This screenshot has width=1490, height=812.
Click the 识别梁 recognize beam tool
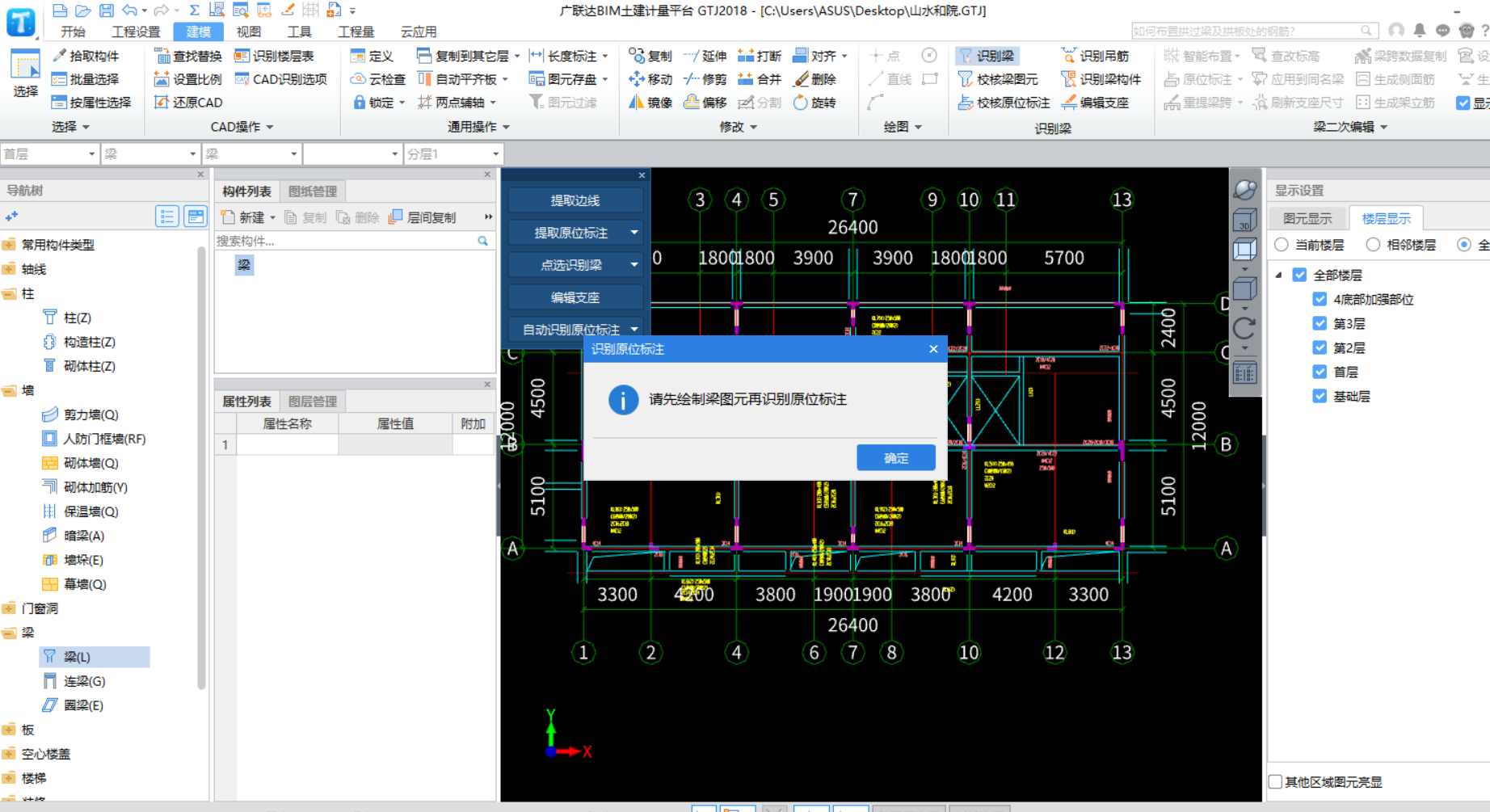coord(986,56)
